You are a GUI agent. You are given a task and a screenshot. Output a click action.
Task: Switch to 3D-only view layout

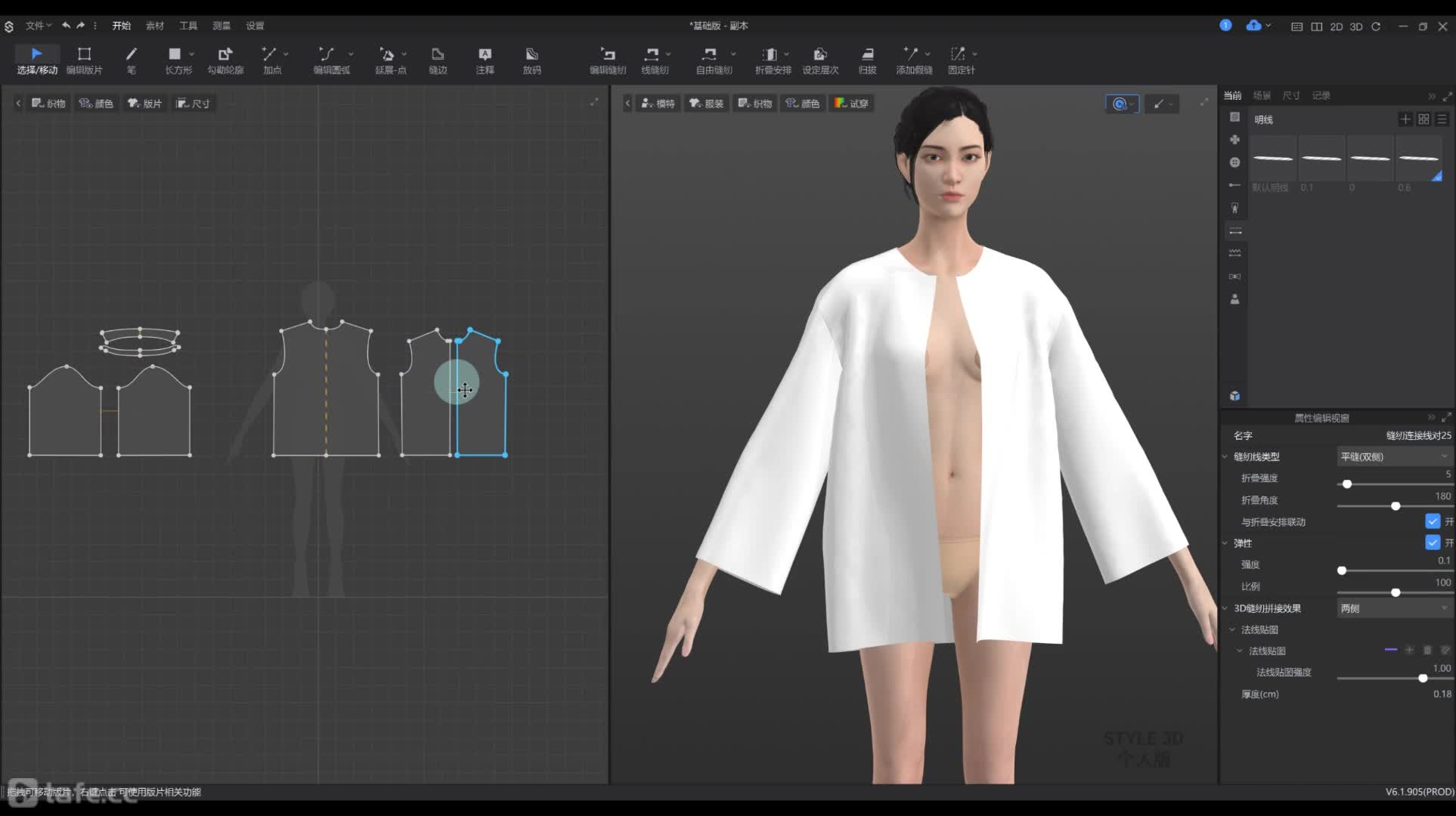[1356, 26]
